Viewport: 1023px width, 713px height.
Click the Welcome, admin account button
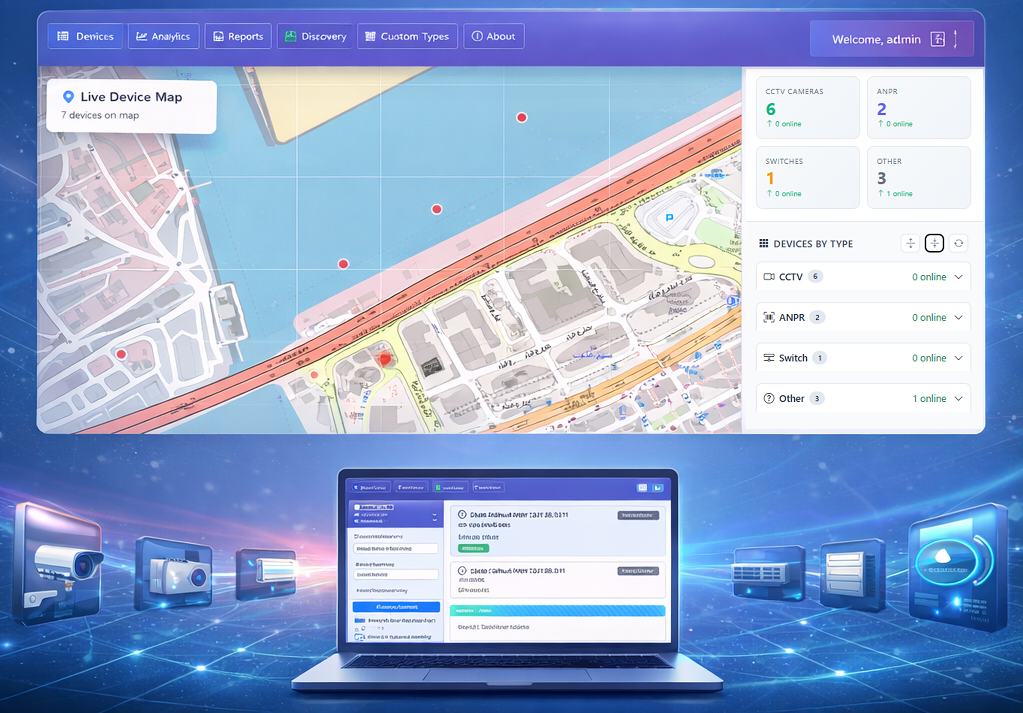click(890, 38)
